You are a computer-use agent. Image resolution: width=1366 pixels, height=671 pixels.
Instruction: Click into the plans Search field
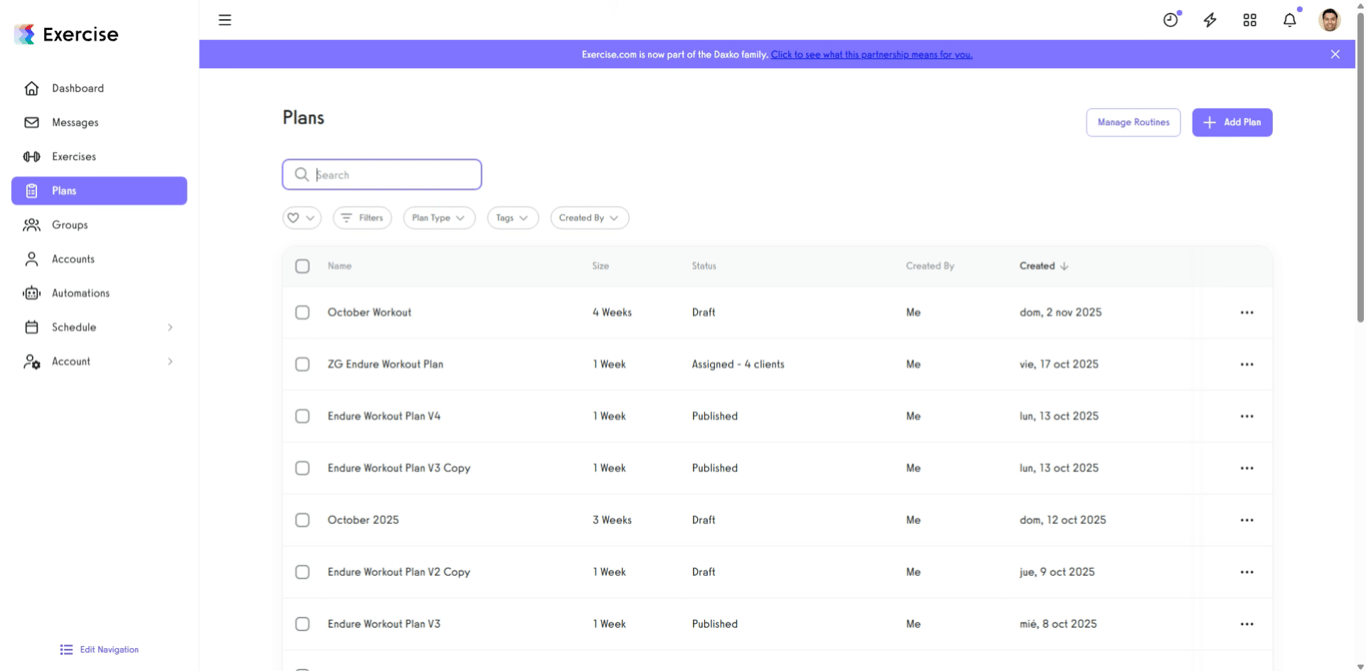click(x=382, y=174)
